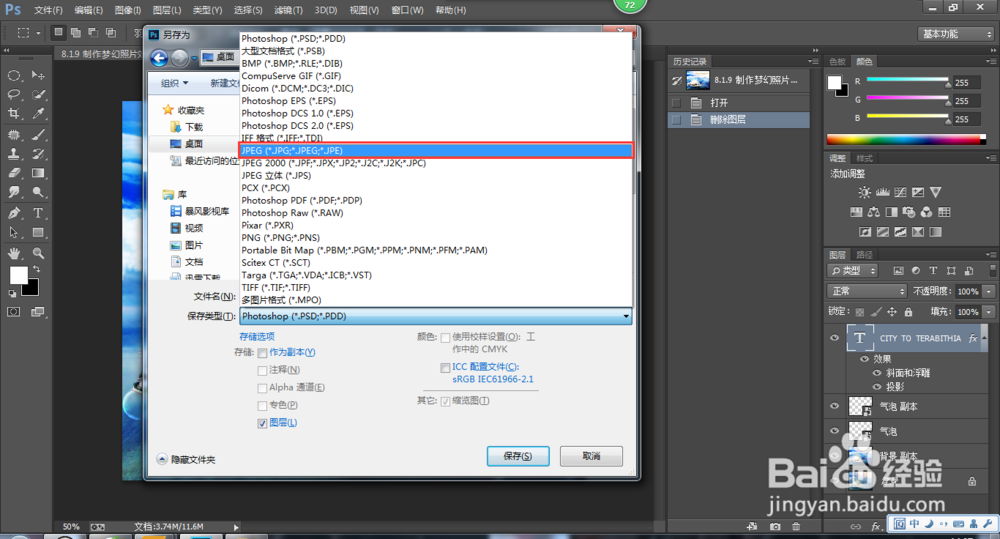Select the Brush tool
1000x539 pixels.
[38, 135]
